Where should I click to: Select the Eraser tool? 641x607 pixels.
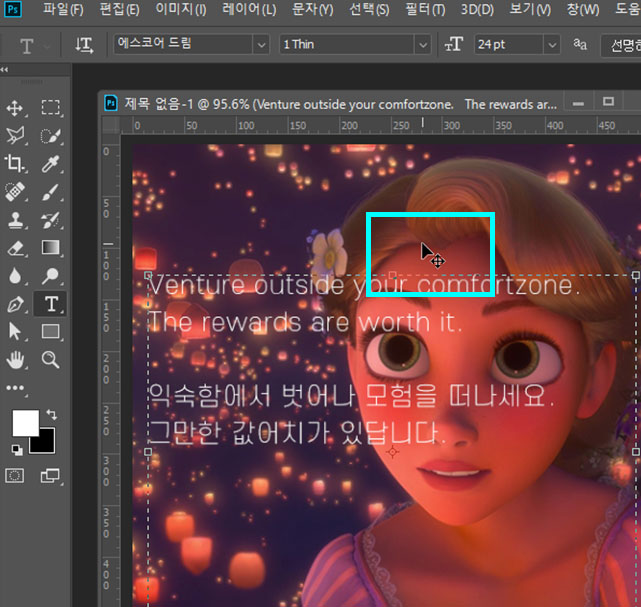pos(15,248)
